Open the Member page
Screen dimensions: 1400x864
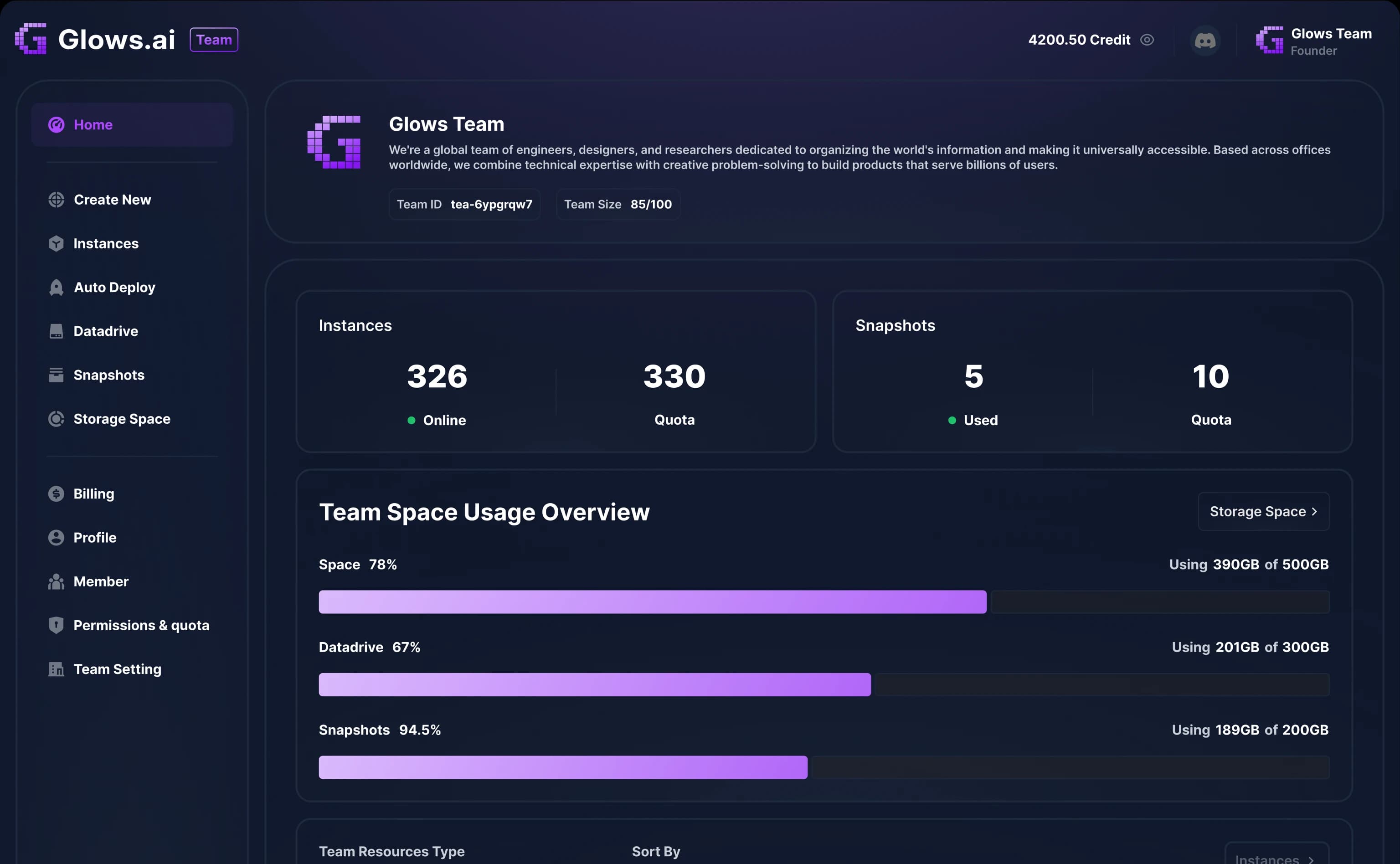click(132, 582)
